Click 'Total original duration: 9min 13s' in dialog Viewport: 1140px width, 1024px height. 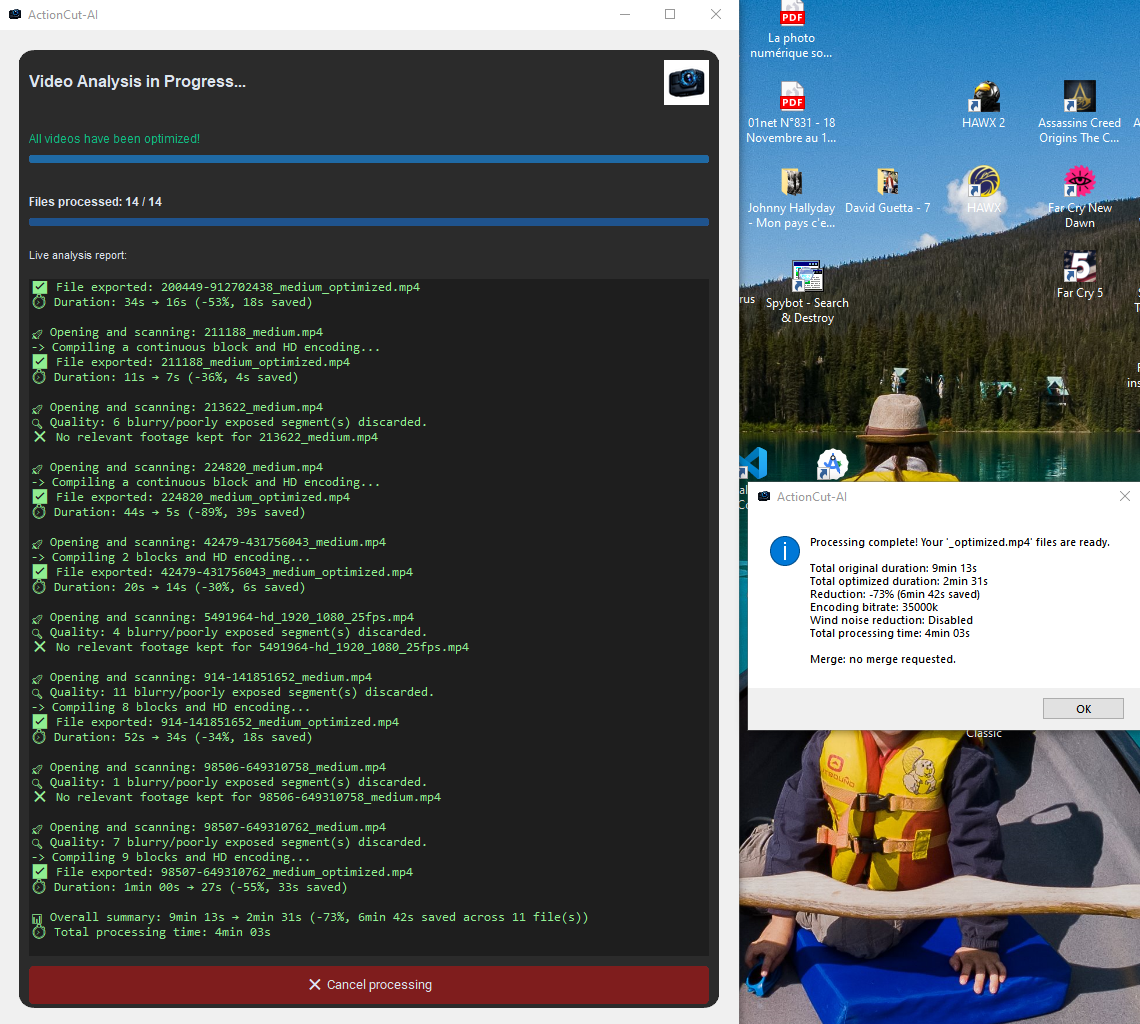[893, 568]
